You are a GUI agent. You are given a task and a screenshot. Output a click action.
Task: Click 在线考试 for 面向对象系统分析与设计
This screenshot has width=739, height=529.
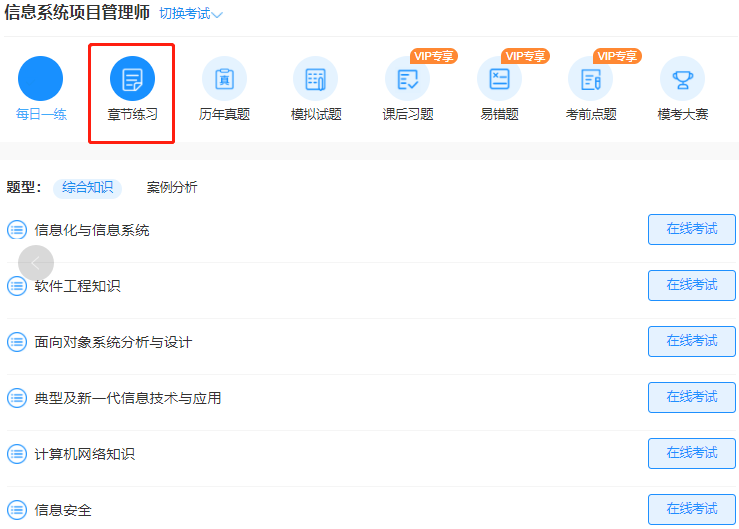pyautogui.click(x=692, y=341)
